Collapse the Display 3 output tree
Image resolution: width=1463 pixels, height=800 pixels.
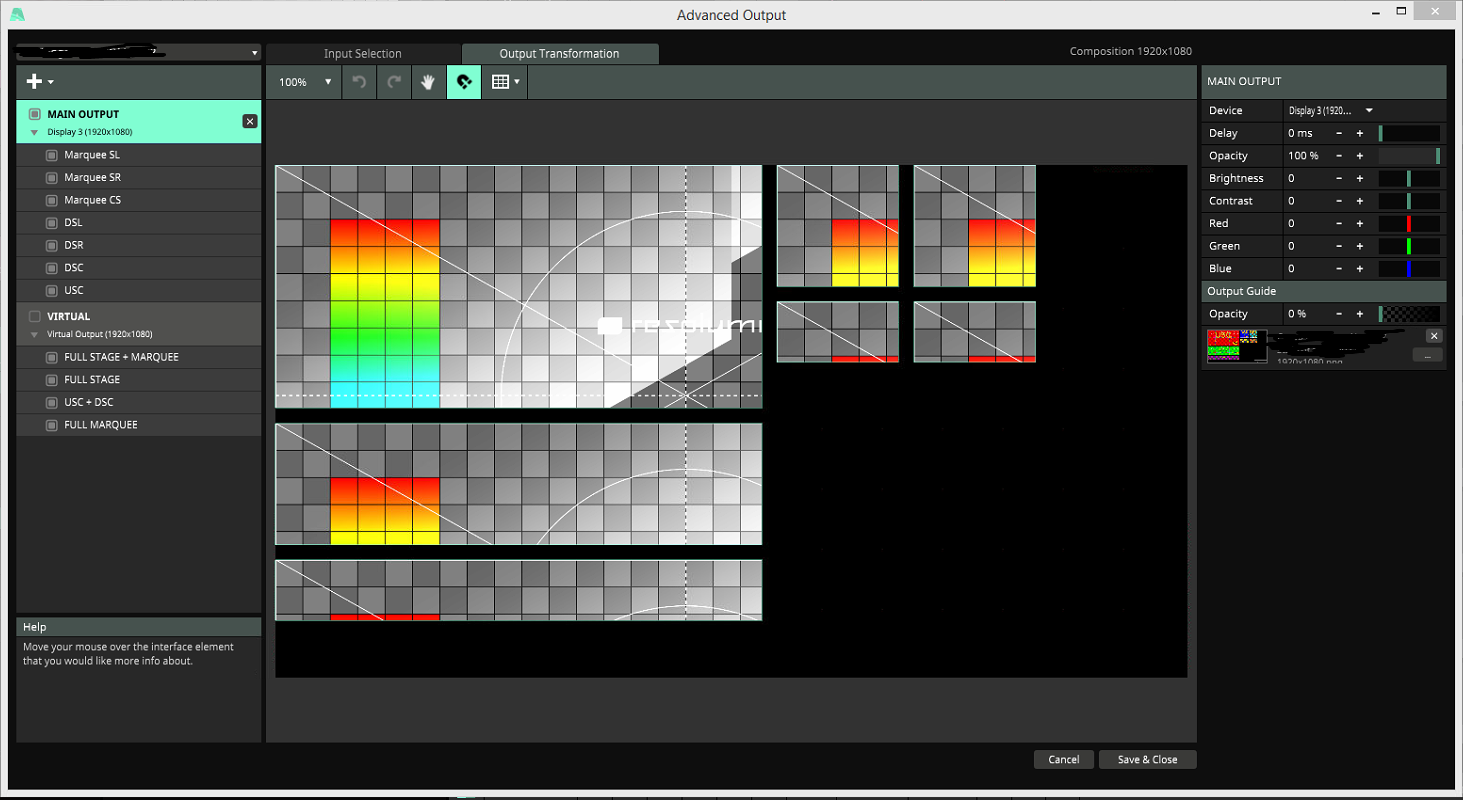[35, 132]
